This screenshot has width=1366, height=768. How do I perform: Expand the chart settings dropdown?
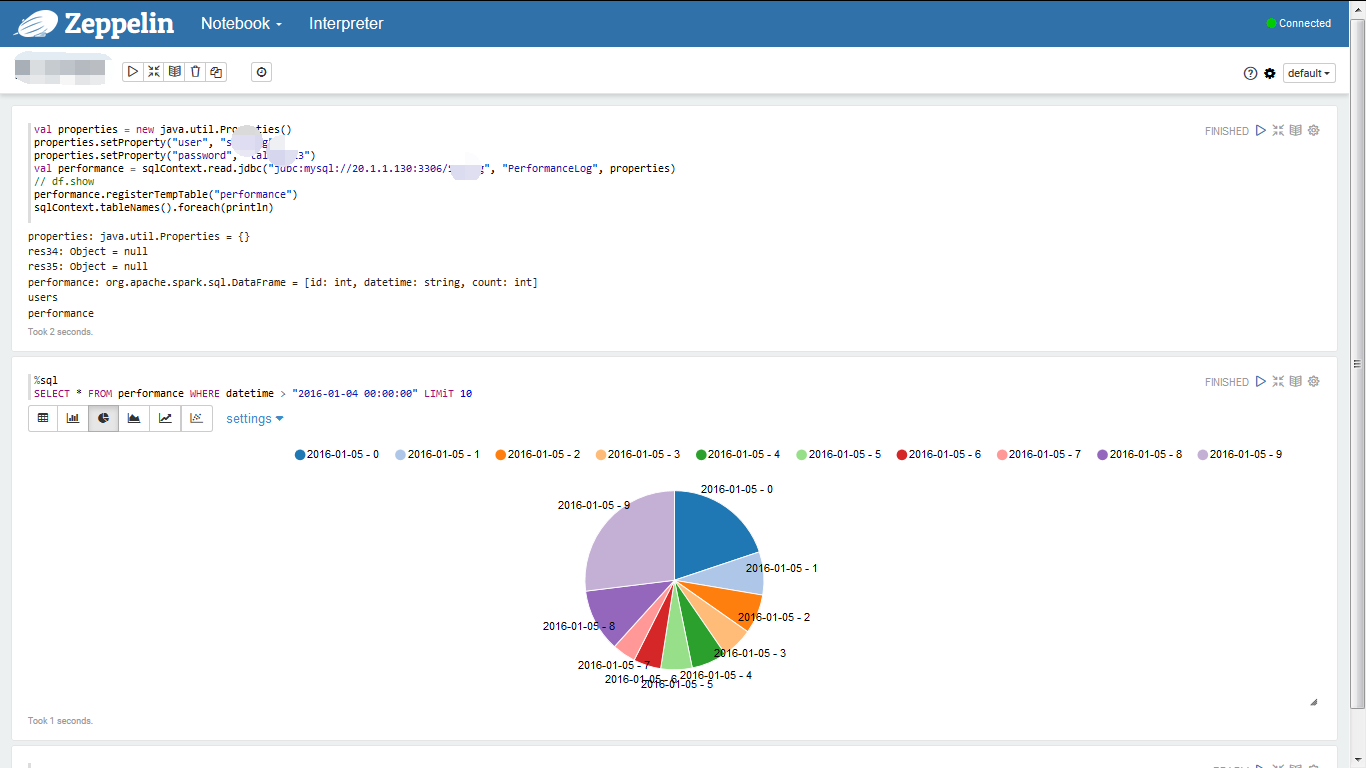click(255, 418)
